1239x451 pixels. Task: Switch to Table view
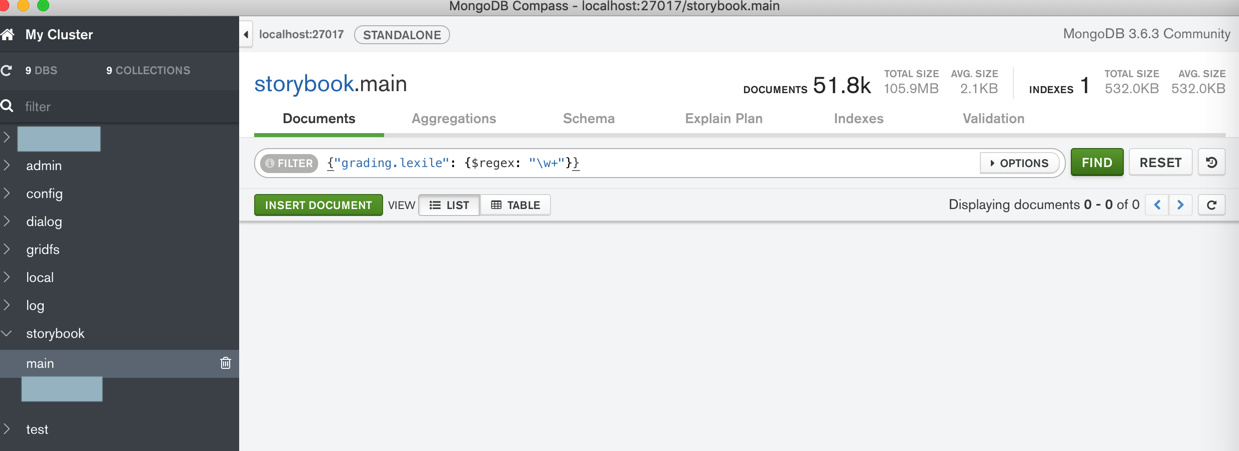pos(516,205)
